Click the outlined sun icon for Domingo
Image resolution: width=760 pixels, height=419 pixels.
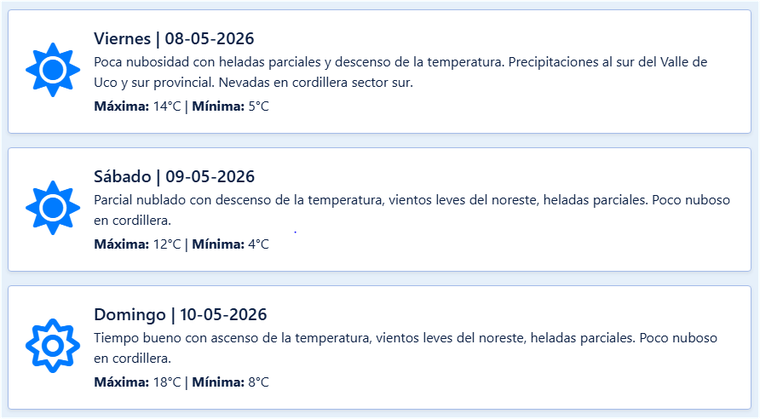pos(53,346)
